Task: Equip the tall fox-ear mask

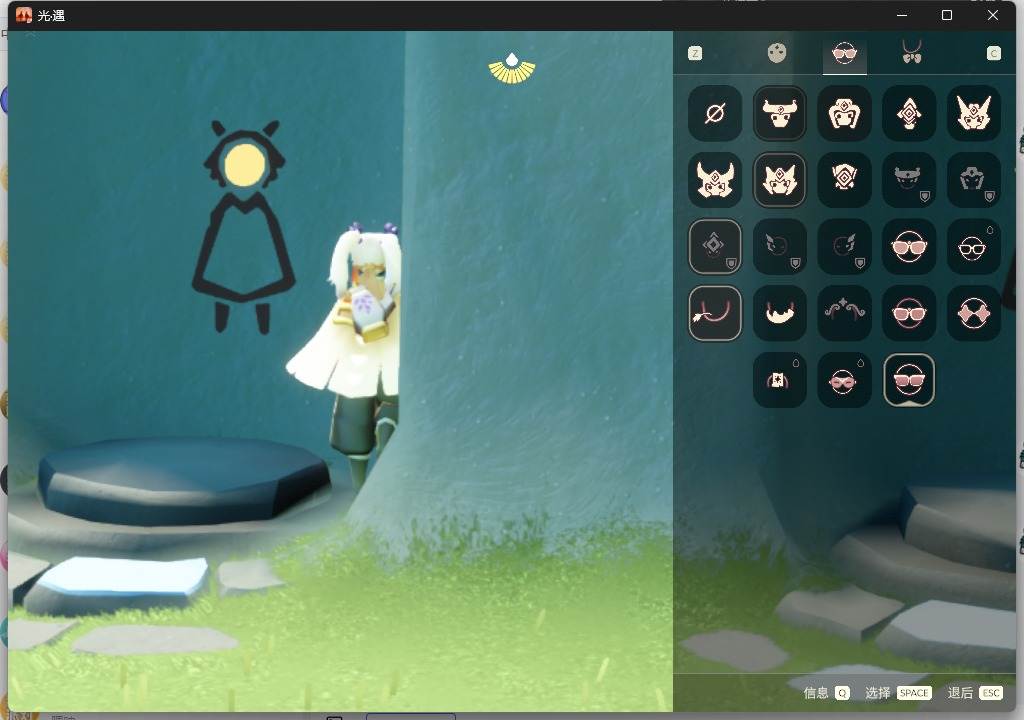Action: coord(973,114)
